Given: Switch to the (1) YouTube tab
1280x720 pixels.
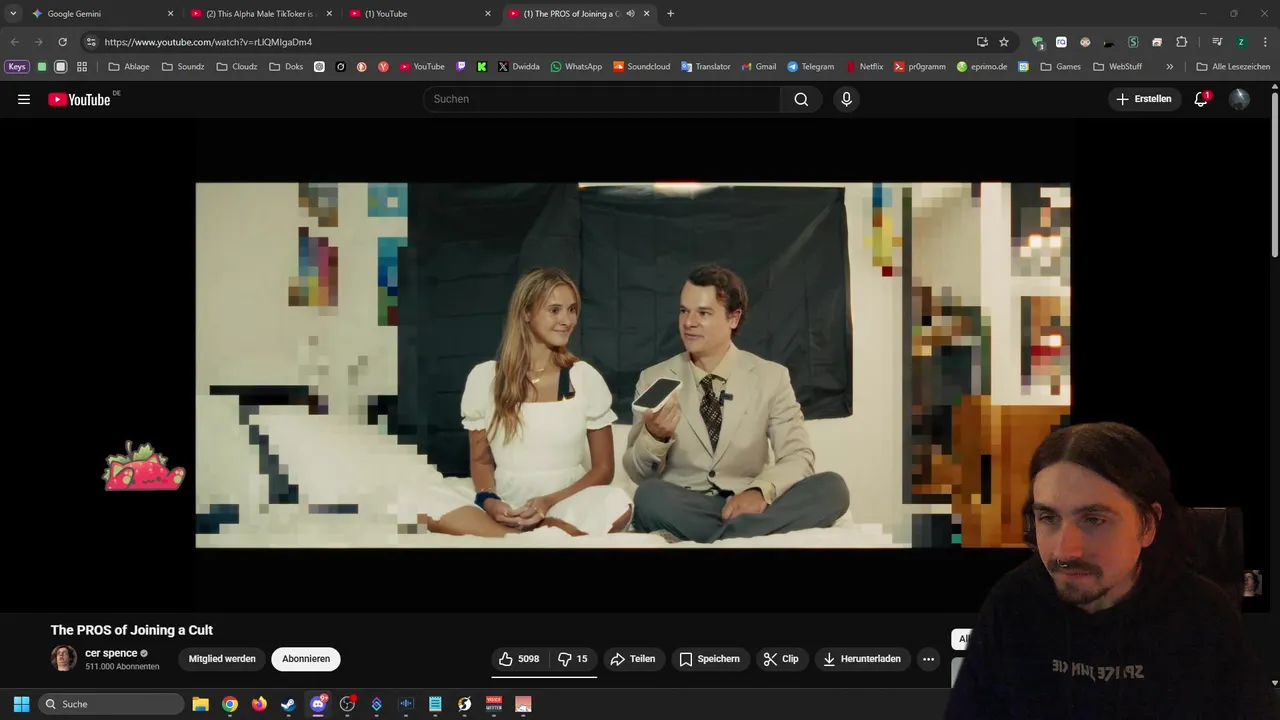Looking at the screenshot, I should tap(420, 14).
